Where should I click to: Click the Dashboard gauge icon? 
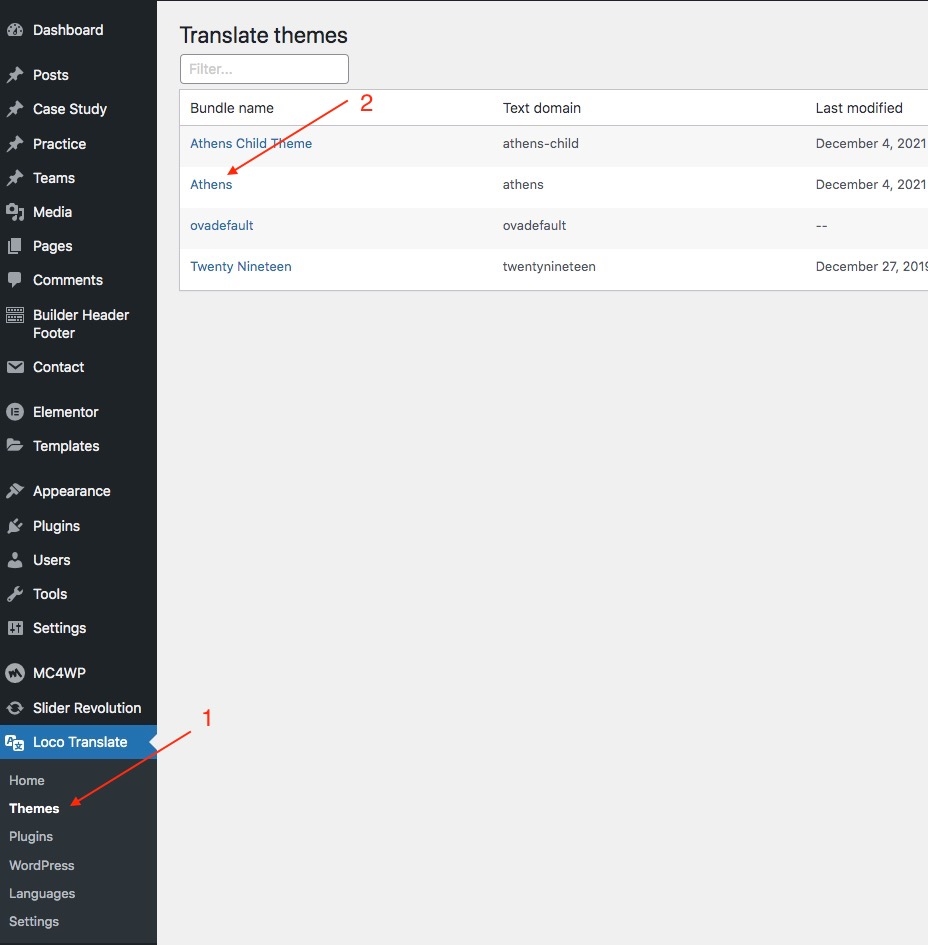click(15, 31)
